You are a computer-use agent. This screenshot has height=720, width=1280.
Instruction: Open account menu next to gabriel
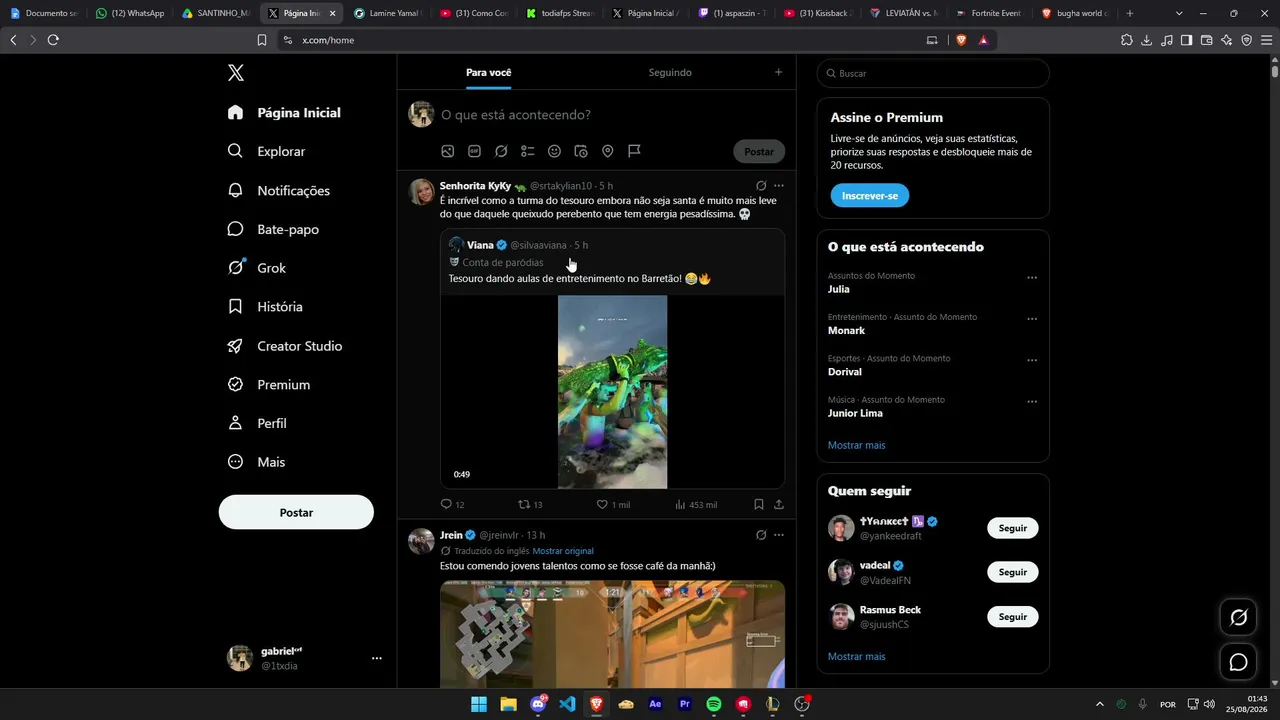pos(377,658)
